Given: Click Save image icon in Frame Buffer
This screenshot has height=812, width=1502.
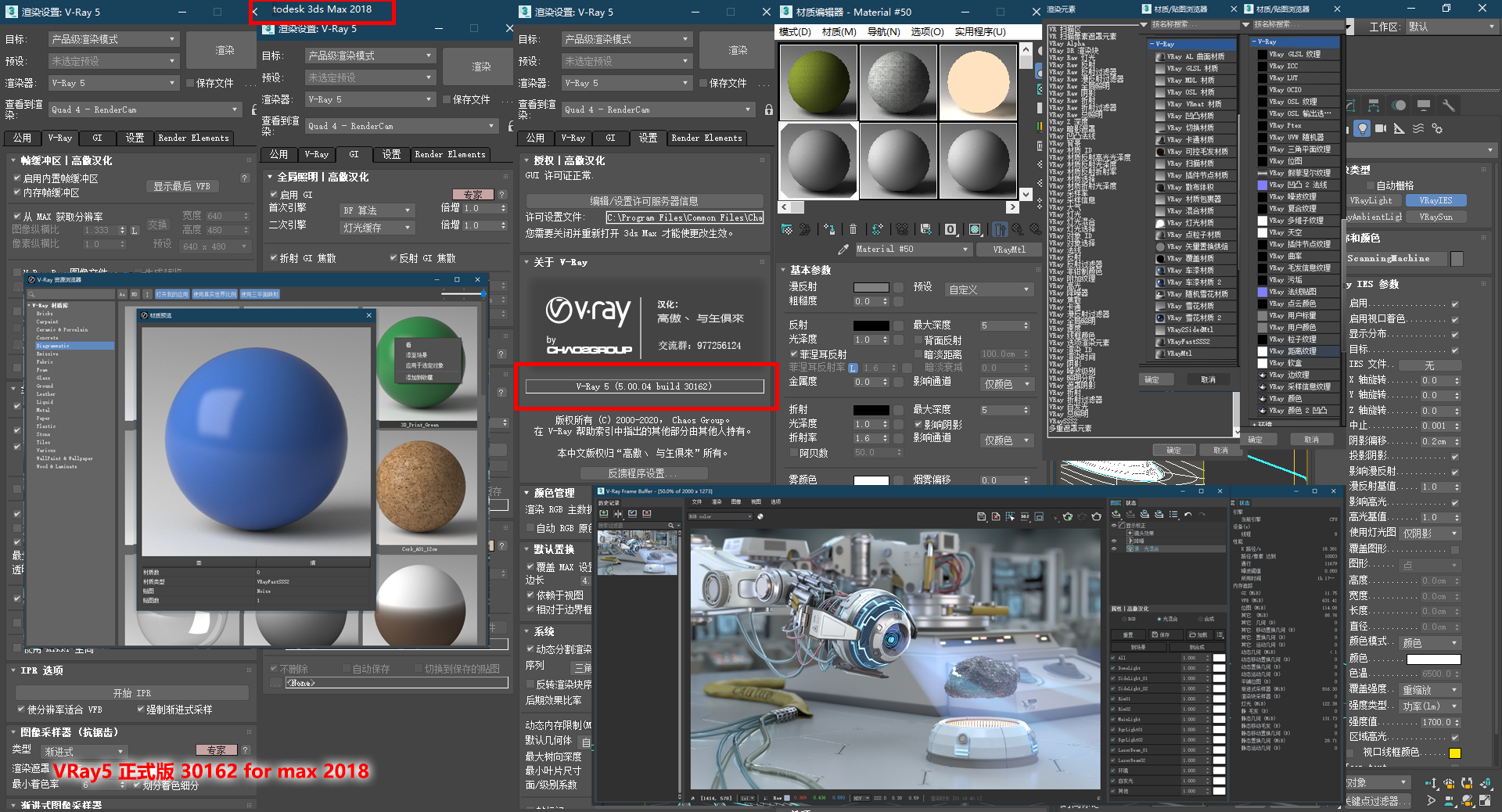Looking at the screenshot, I should pos(981,516).
